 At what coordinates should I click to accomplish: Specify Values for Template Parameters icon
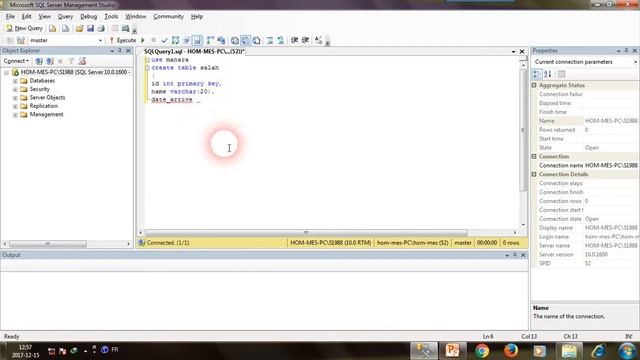point(319,40)
